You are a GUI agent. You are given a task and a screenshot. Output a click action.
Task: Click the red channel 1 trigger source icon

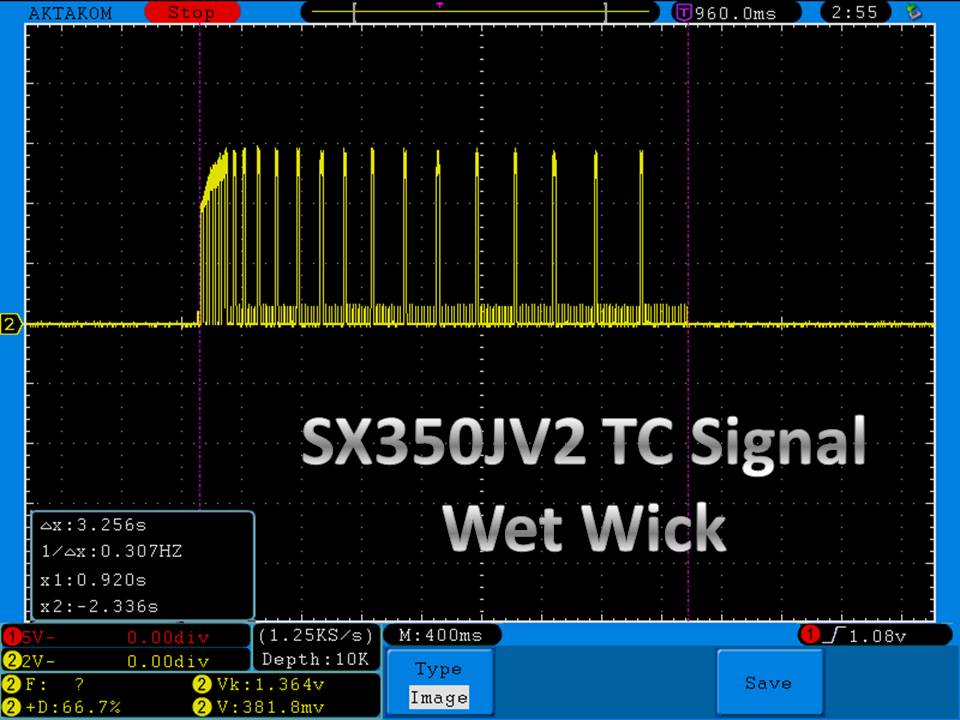pos(807,635)
